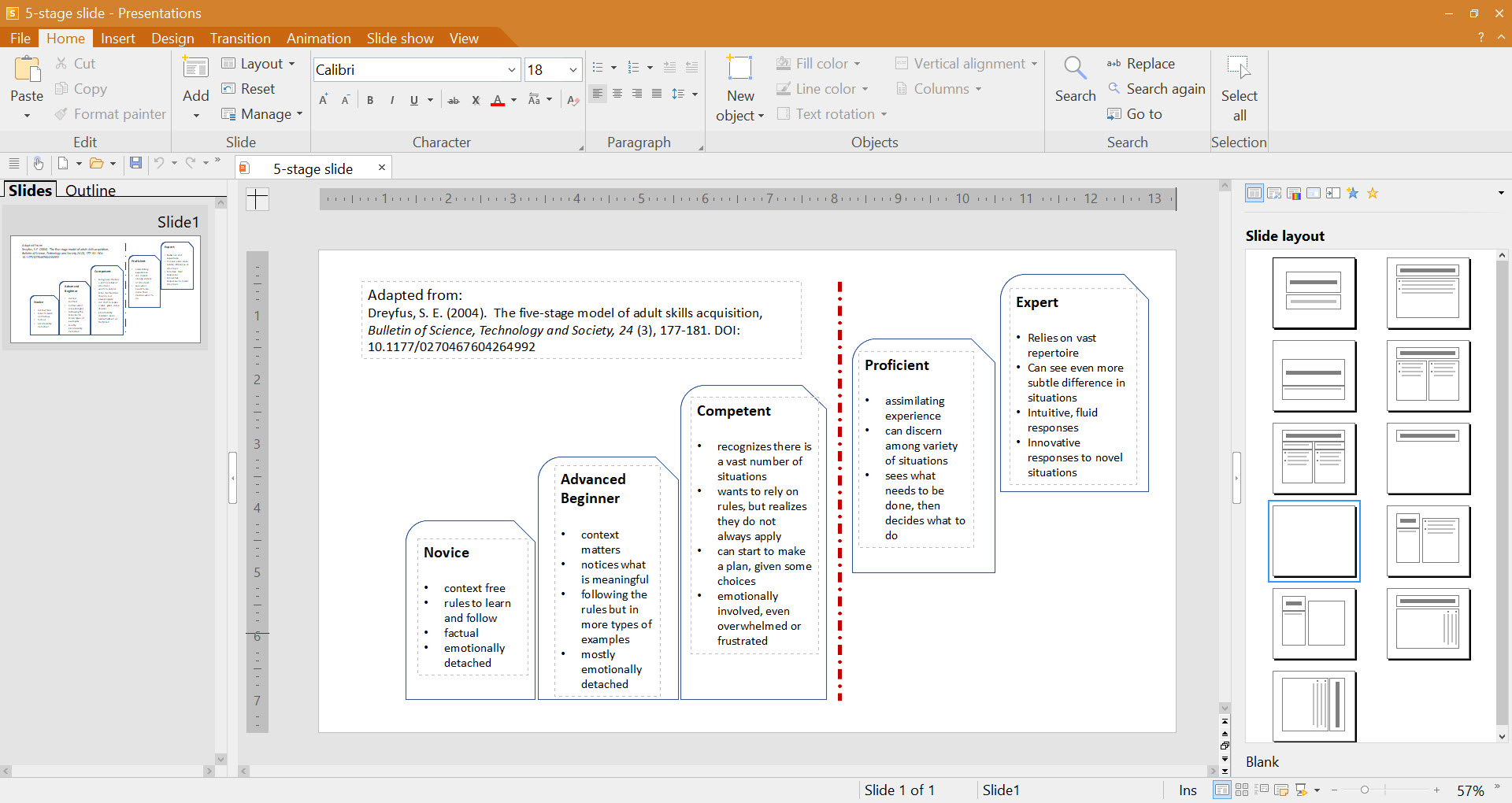Toggle right text alignment
Image resolution: width=1512 pixels, height=803 pixels.
click(x=637, y=94)
